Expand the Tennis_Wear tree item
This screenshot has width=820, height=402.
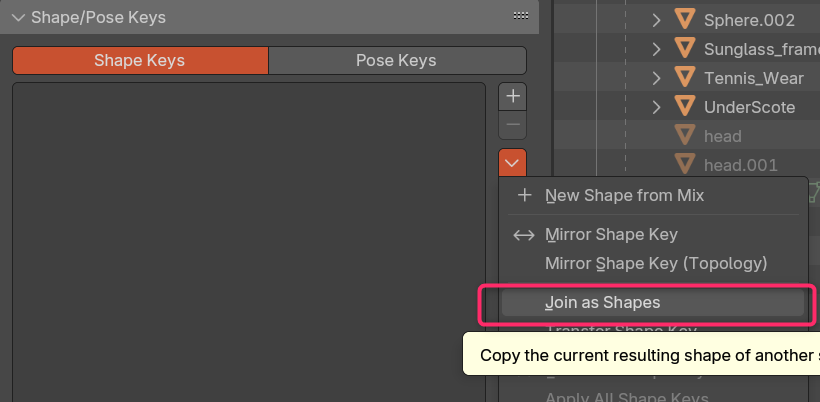656,78
